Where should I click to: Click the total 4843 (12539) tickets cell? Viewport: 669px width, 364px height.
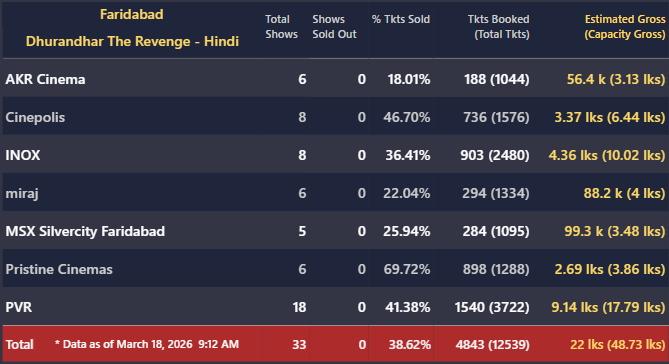(x=493, y=344)
